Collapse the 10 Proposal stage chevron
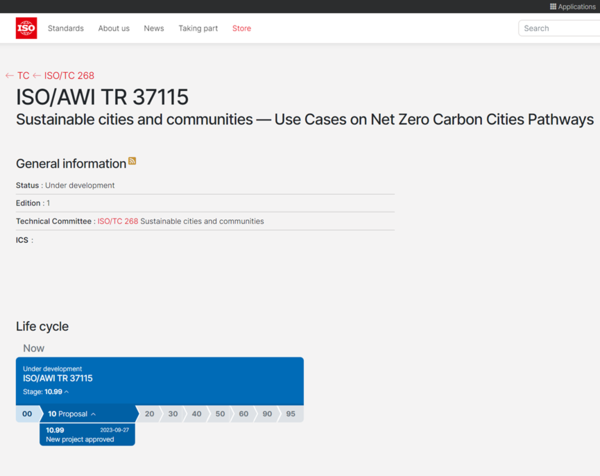The height and width of the screenshot is (476, 600). [93, 414]
